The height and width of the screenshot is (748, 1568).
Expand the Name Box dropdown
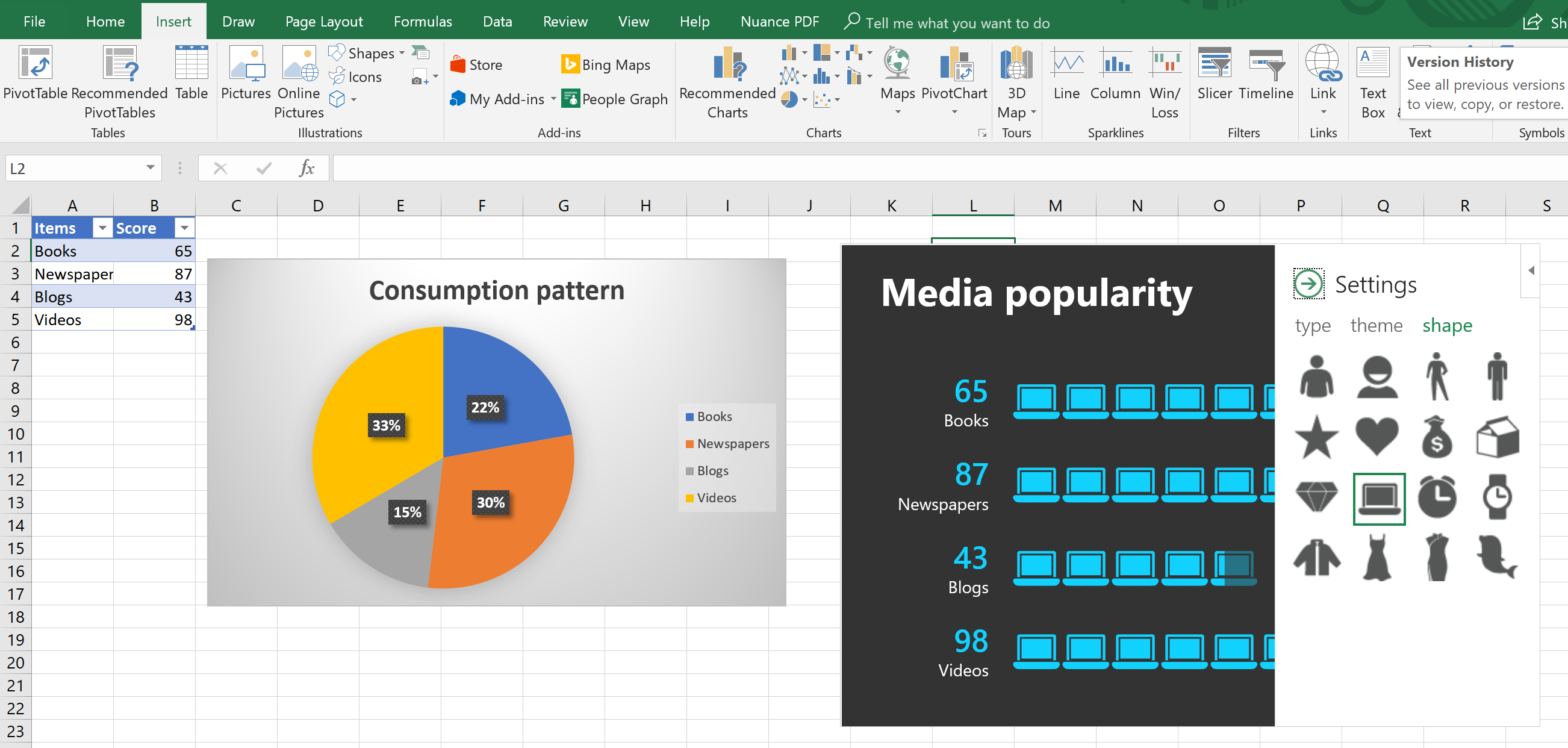click(150, 167)
